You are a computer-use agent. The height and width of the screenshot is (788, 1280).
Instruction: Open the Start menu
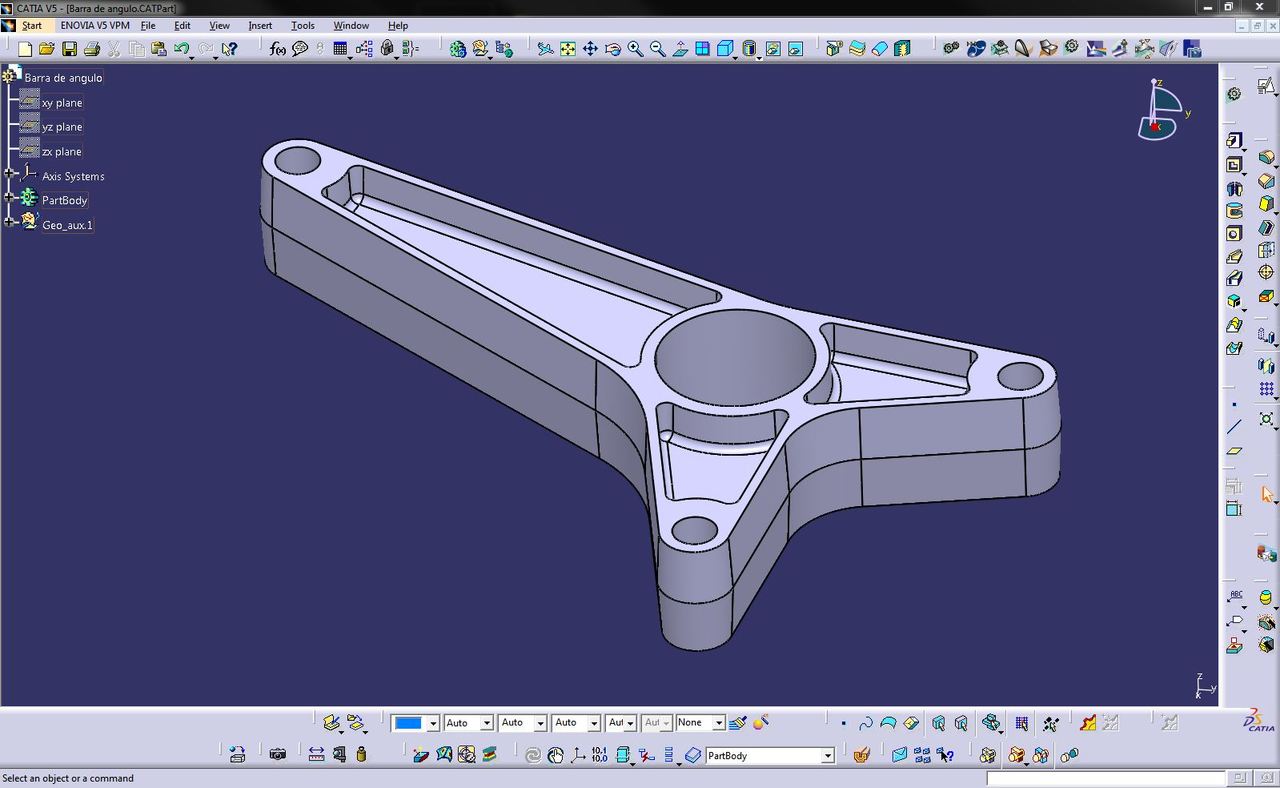(x=32, y=25)
